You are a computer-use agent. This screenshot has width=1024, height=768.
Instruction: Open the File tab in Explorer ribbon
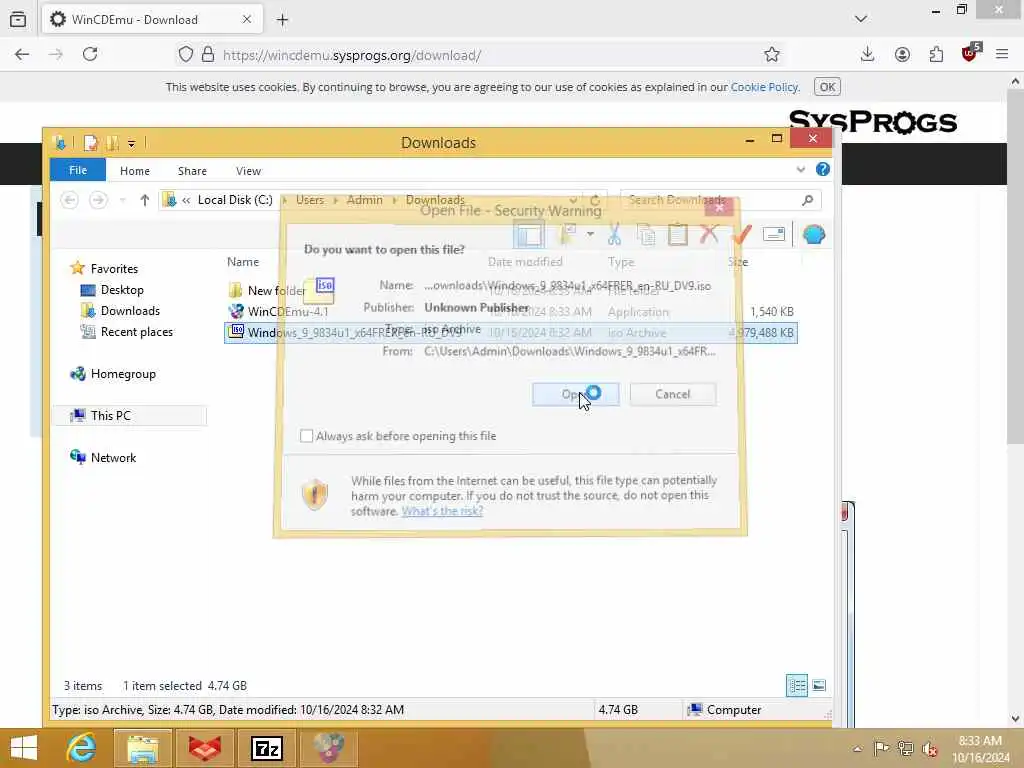click(x=78, y=170)
